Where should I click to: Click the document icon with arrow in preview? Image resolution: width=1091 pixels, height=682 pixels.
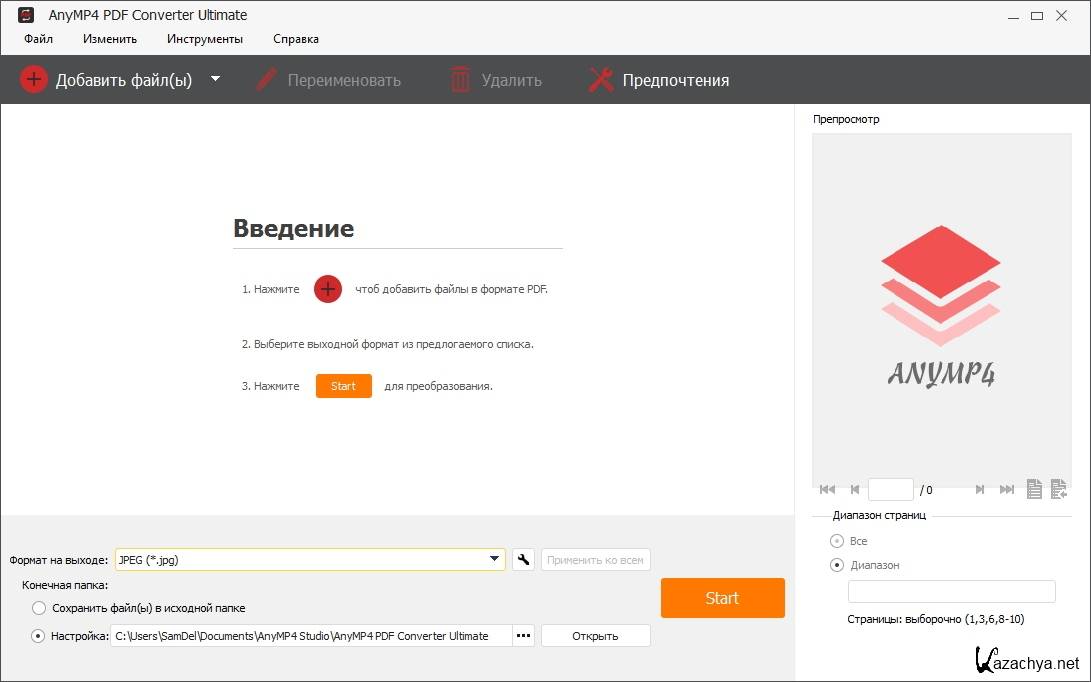[1058, 489]
